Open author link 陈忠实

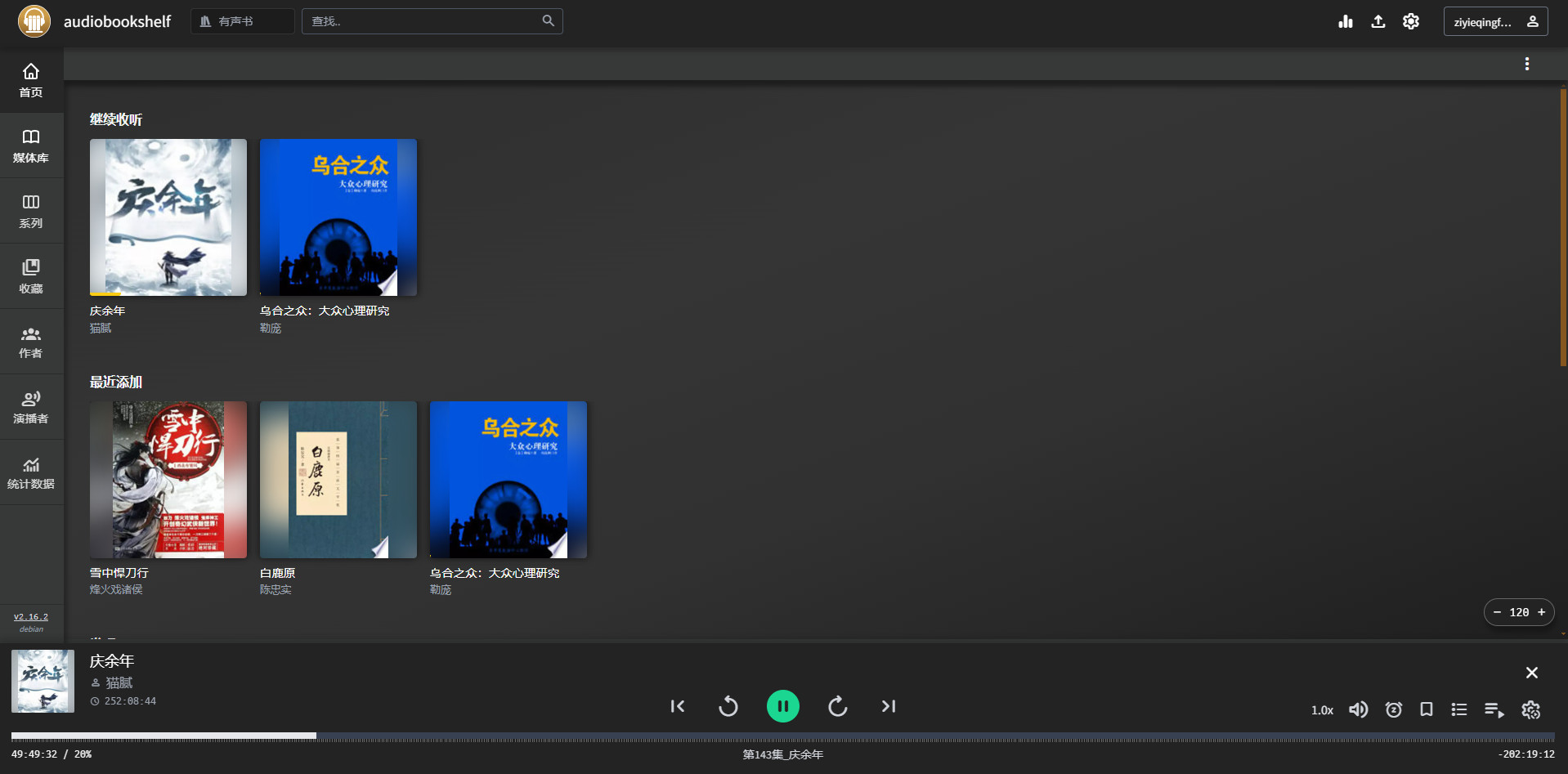pos(276,589)
